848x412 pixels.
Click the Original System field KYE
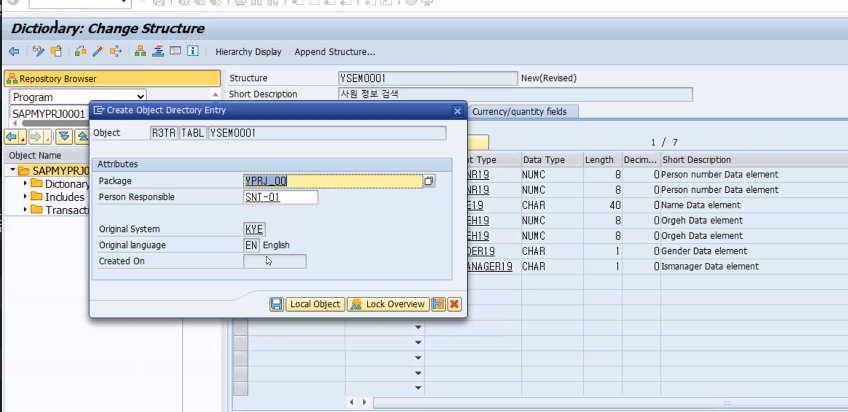pos(254,229)
